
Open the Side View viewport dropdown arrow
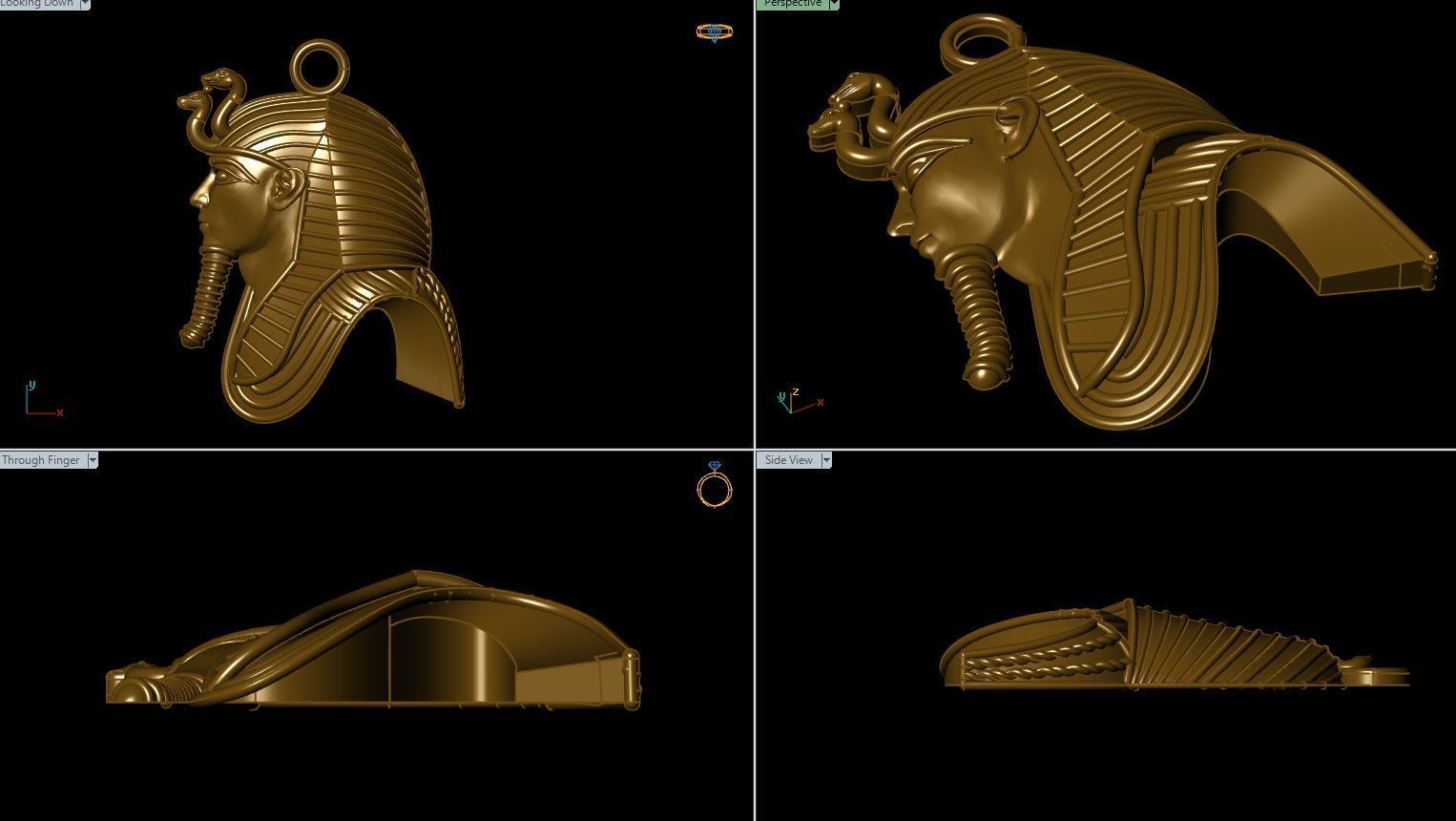(x=826, y=460)
